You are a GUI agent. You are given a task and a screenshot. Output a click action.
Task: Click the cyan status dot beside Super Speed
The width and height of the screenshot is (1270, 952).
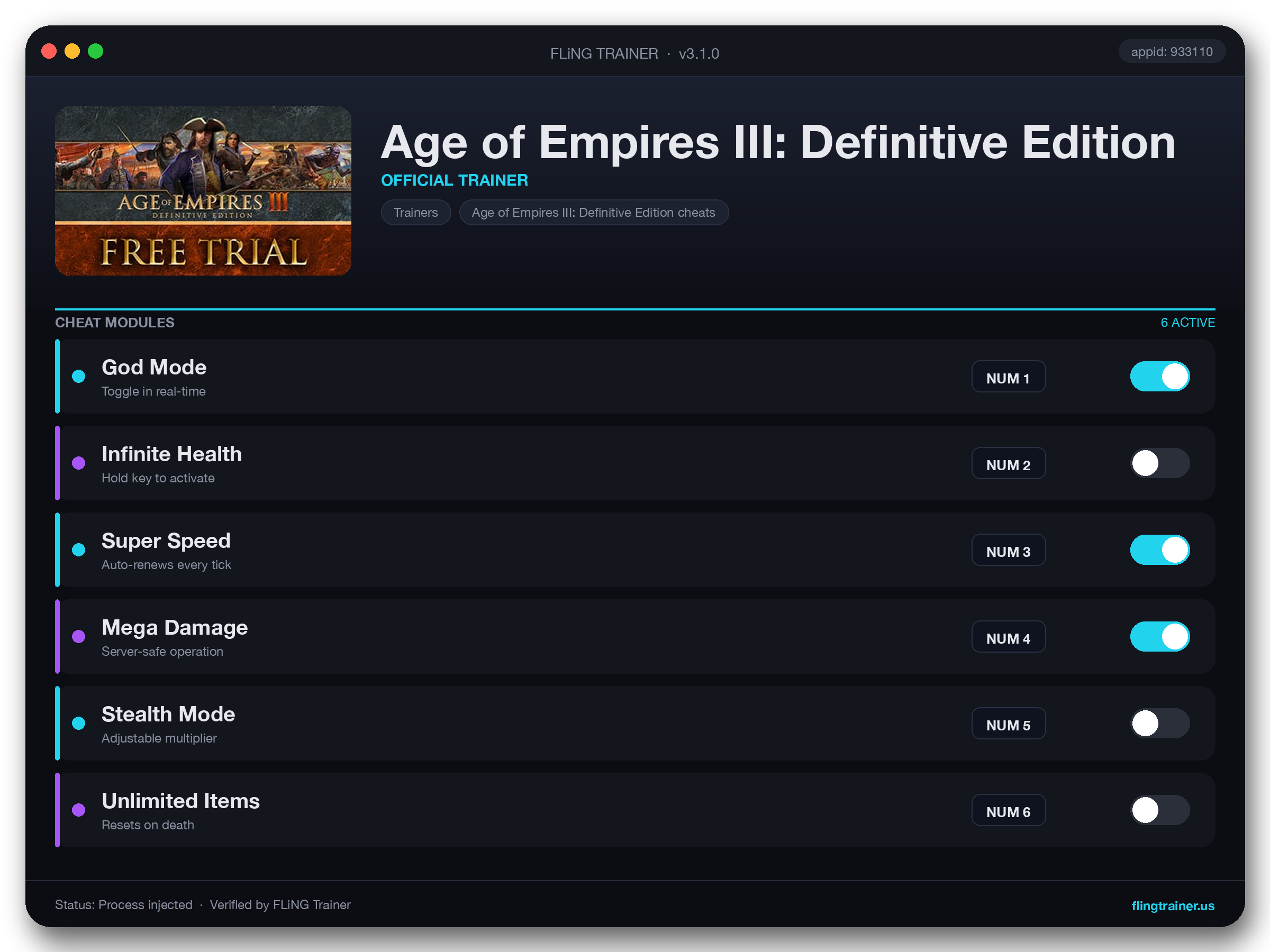79,550
